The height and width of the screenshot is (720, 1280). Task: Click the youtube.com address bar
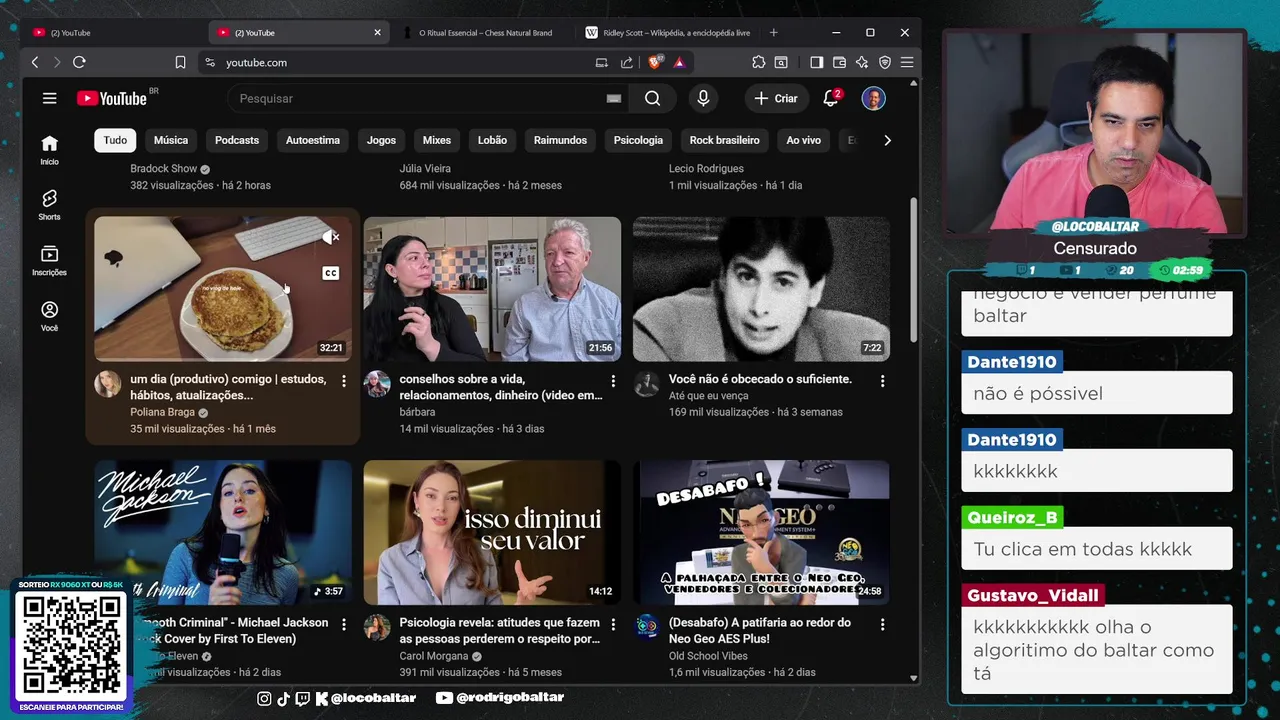(400, 62)
